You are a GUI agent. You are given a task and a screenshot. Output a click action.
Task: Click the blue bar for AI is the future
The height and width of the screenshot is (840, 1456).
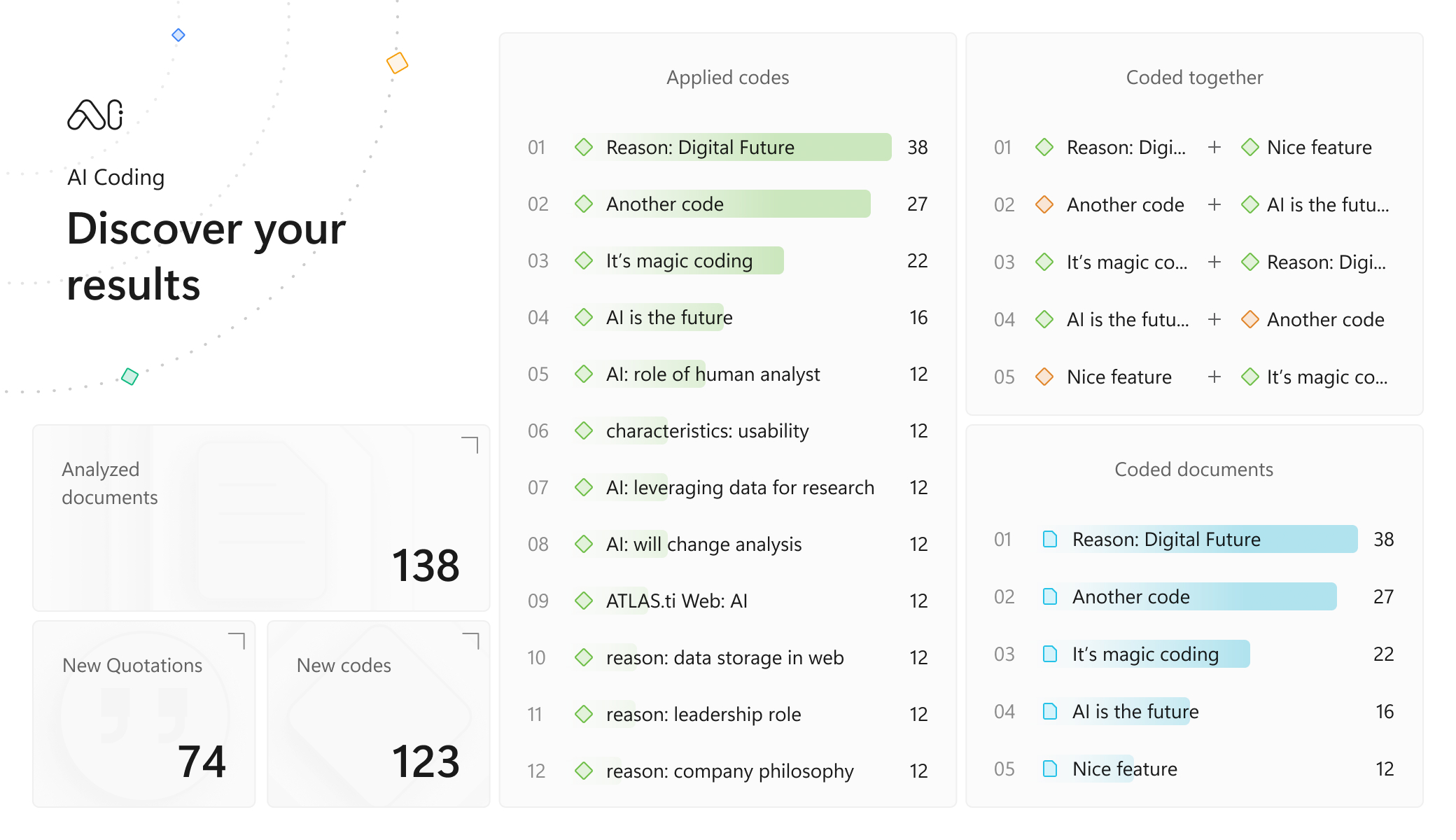click(1134, 711)
